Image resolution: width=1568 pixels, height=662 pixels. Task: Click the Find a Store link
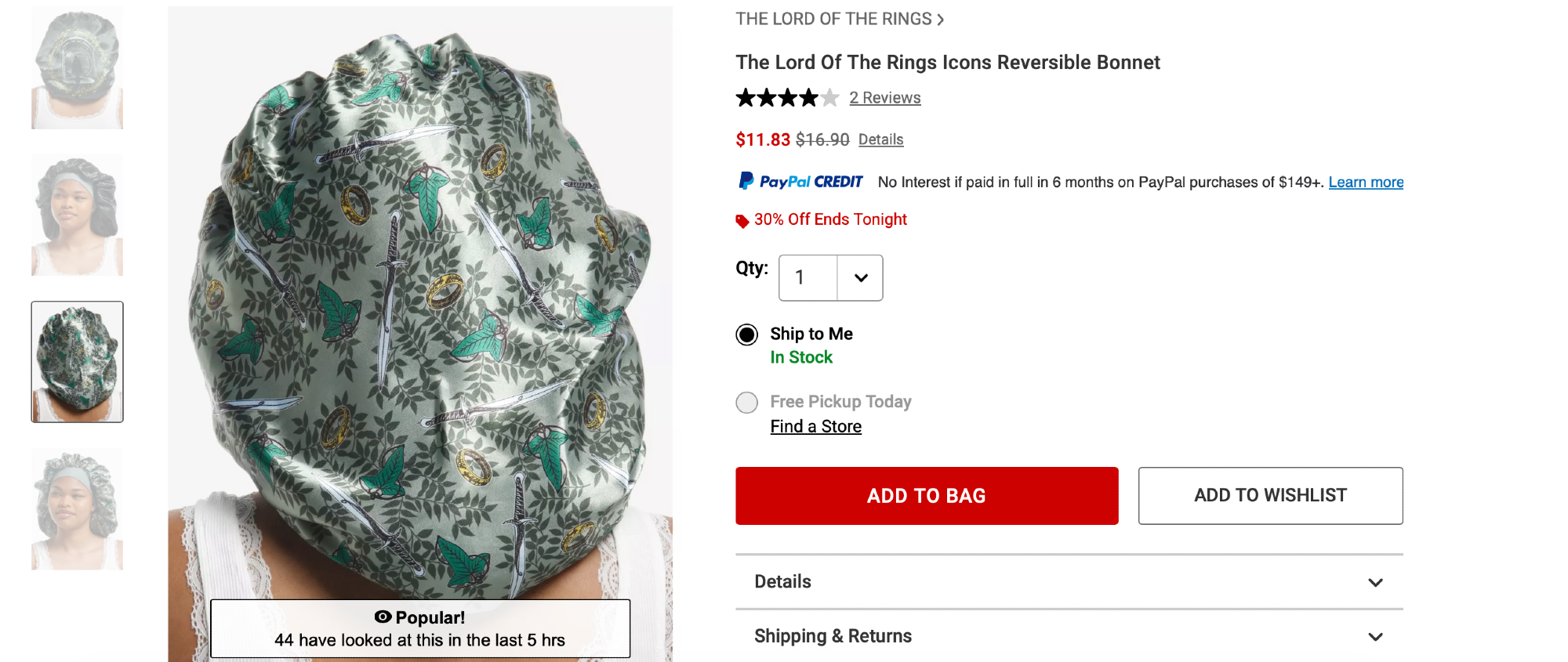pyautogui.click(x=815, y=427)
